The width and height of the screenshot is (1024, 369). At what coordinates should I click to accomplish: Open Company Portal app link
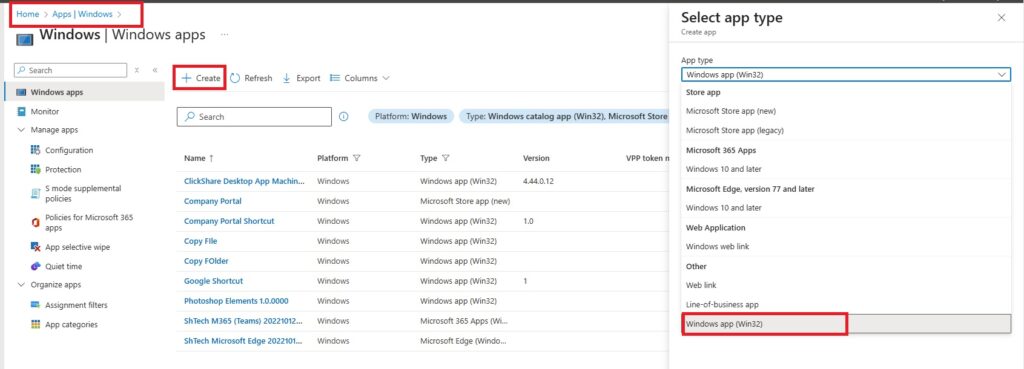point(213,201)
